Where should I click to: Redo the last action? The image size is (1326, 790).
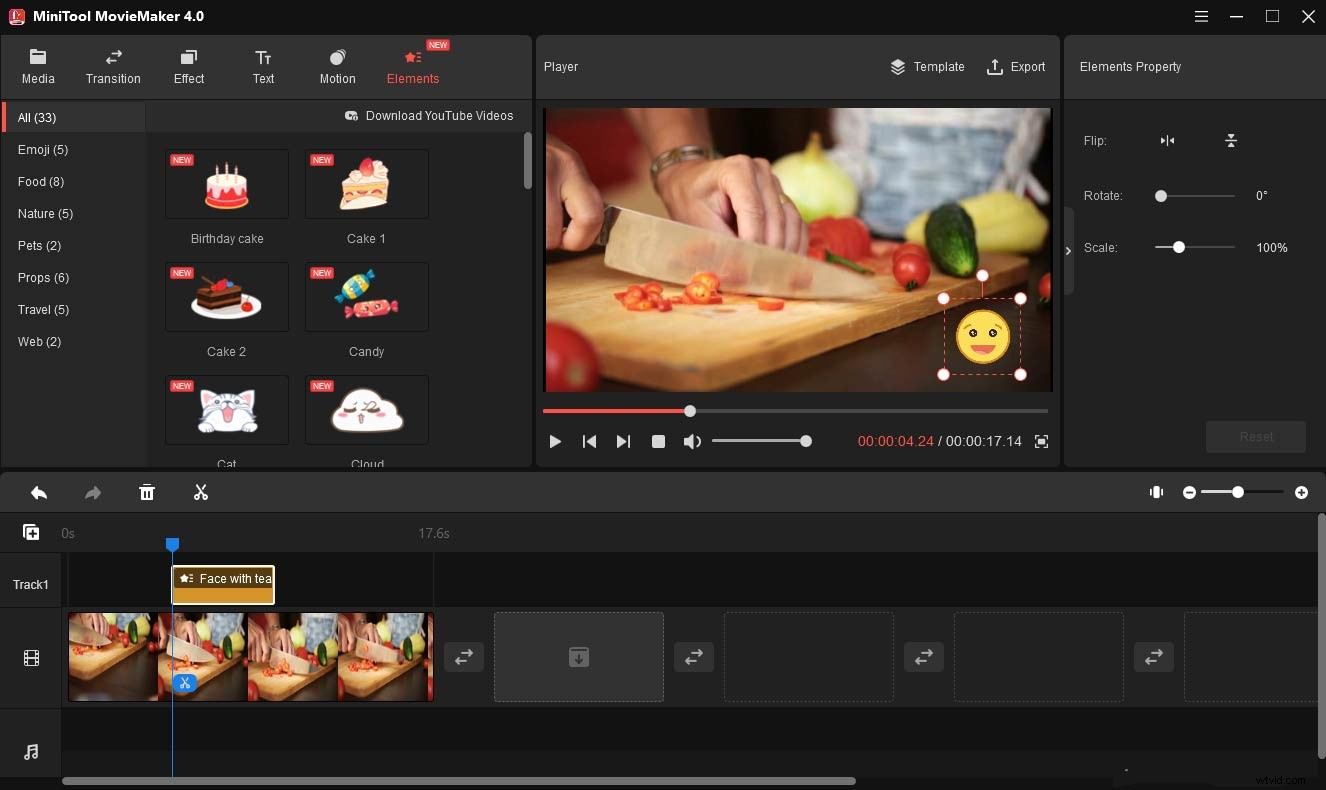93,492
